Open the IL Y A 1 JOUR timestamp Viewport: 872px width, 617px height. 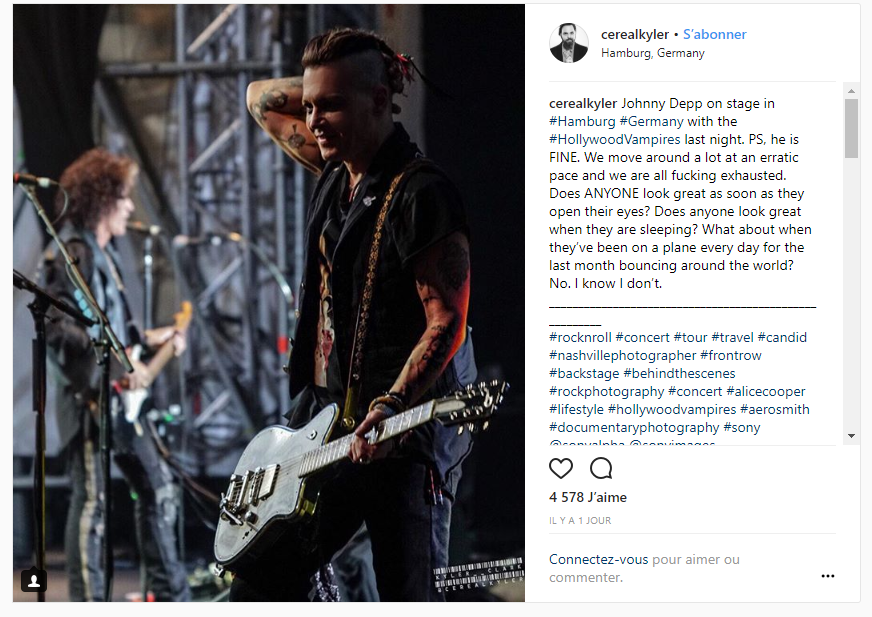click(580, 521)
